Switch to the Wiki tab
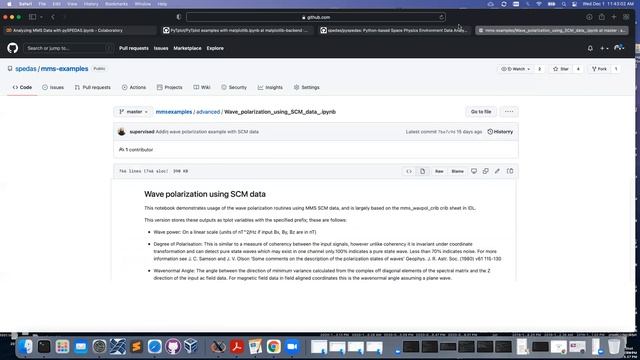Image resolution: width=640 pixels, height=360 pixels. [202, 87]
